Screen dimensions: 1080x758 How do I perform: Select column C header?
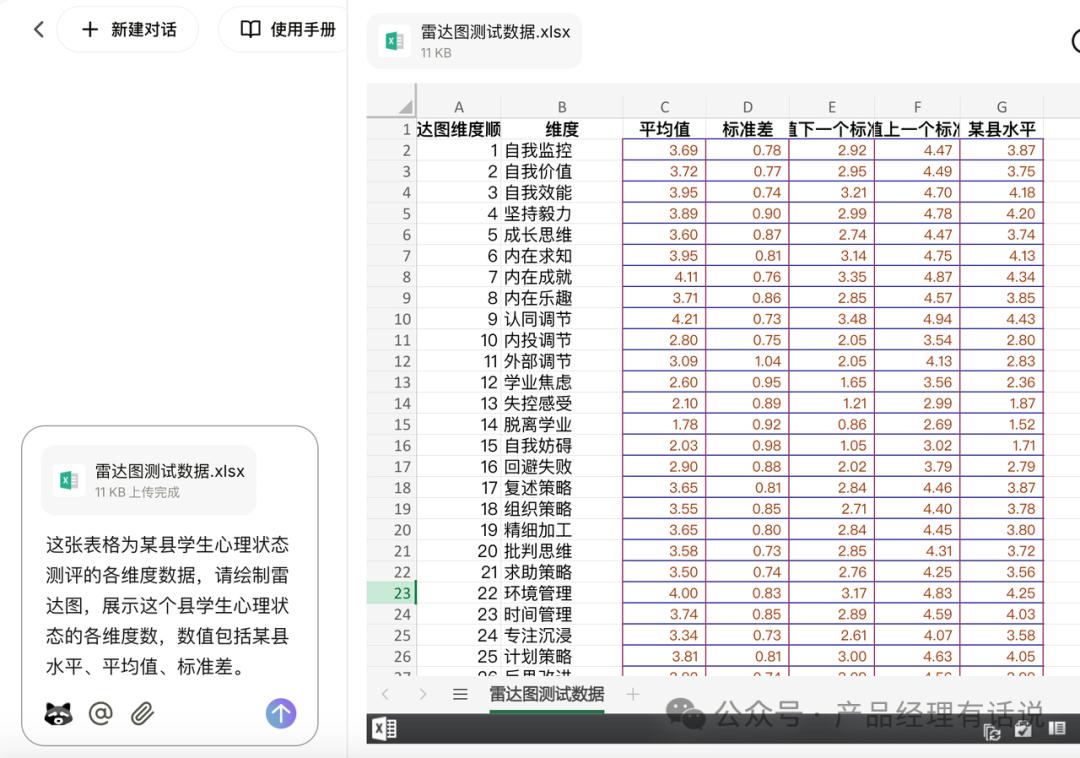click(x=664, y=108)
